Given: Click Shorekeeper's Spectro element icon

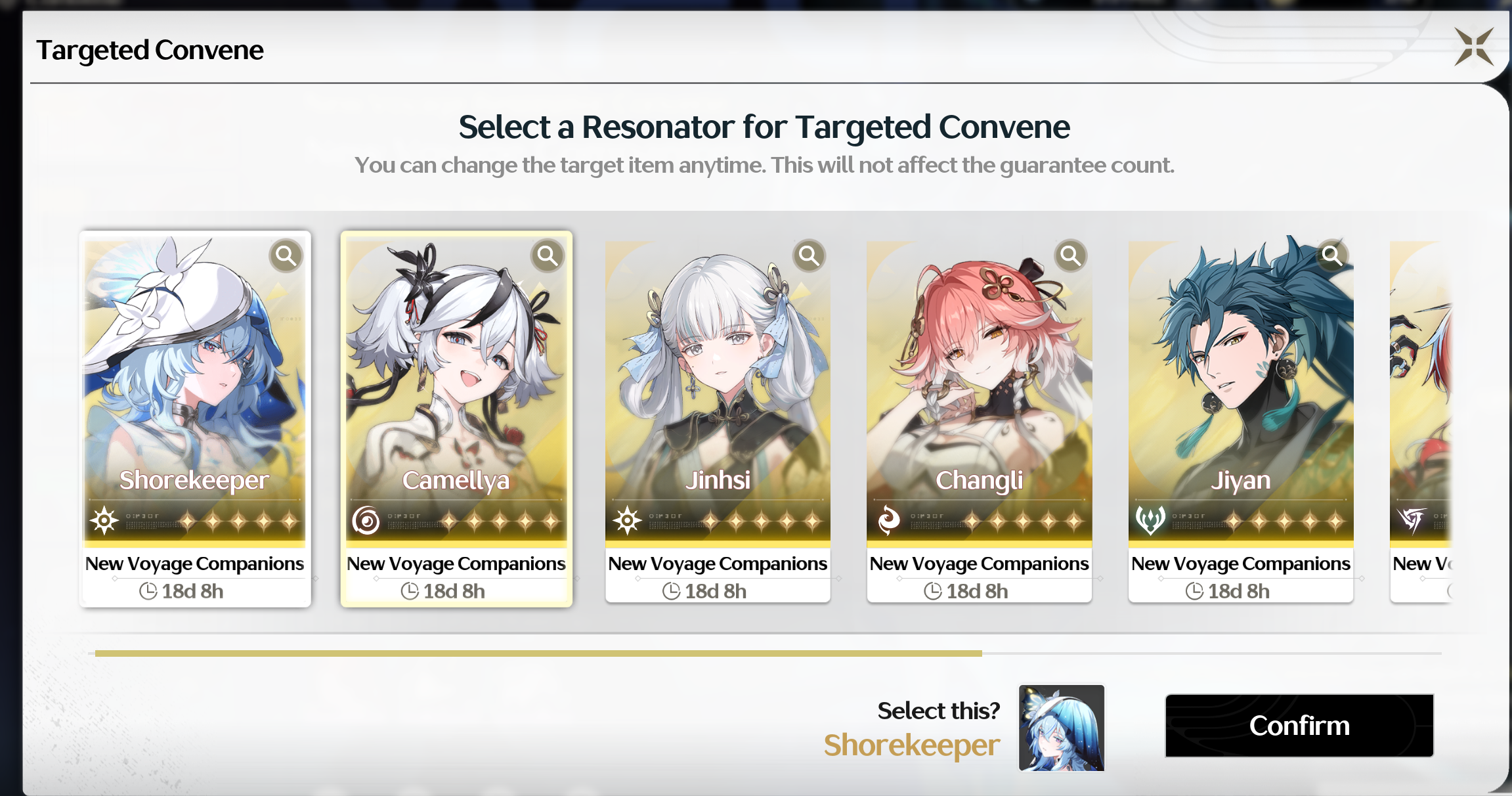Looking at the screenshot, I should pos(104,521).
